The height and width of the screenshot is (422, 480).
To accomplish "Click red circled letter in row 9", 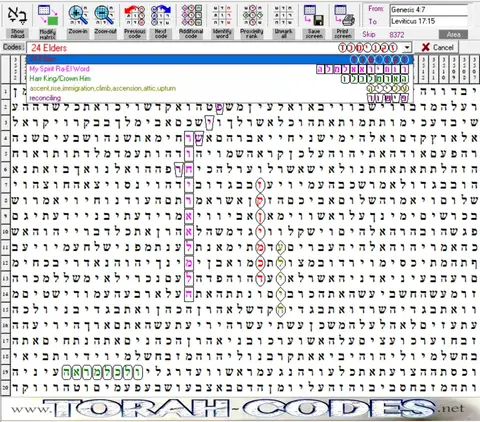I will coord(260,217).
